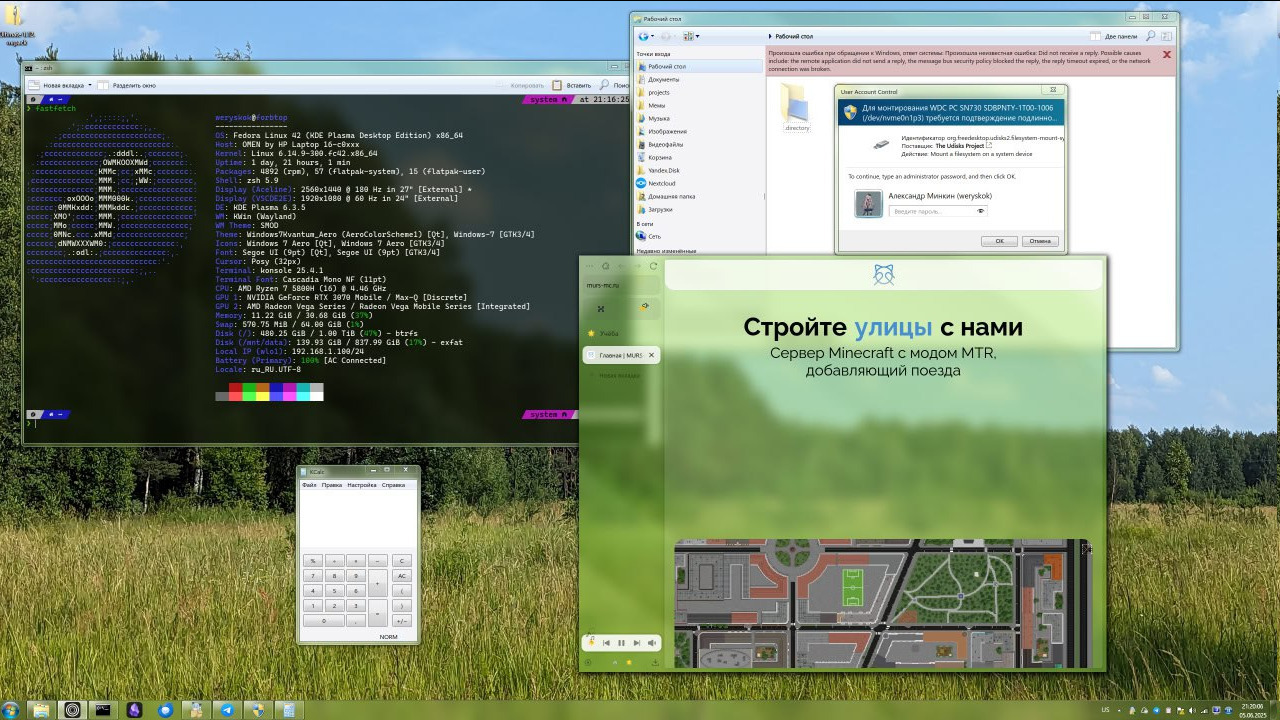Image resolution: width=1280 pixels, height=720 pixels.
Task: Click the Start menu orb
Action: pos(11,710)
